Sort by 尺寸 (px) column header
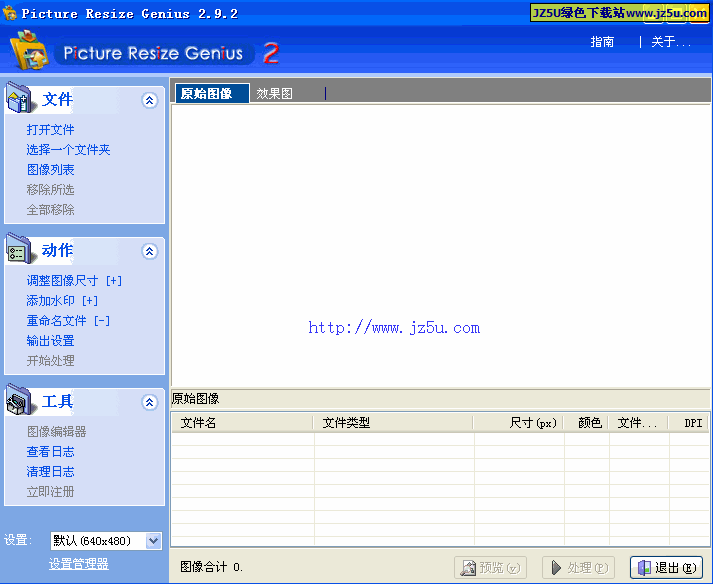The width and height of the screenshot is (713, 584). [518, 423]
